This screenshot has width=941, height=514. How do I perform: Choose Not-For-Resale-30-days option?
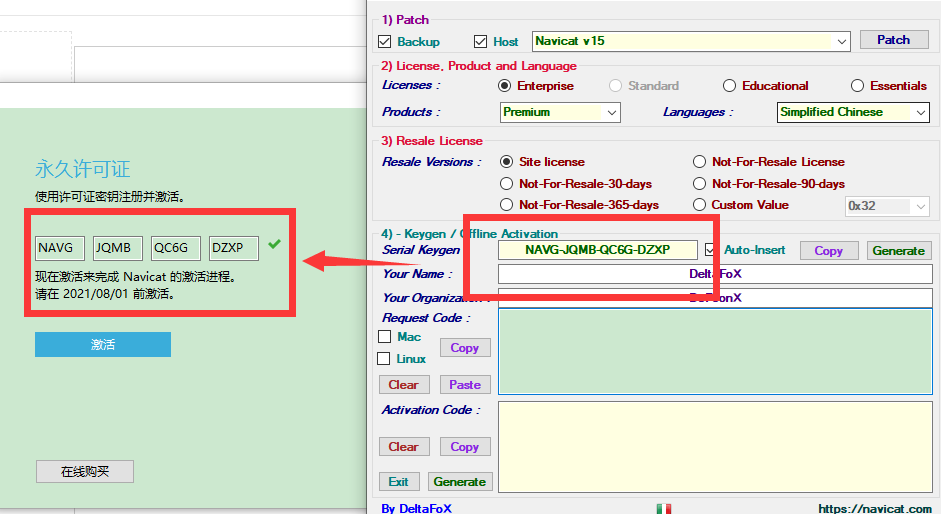507,184
